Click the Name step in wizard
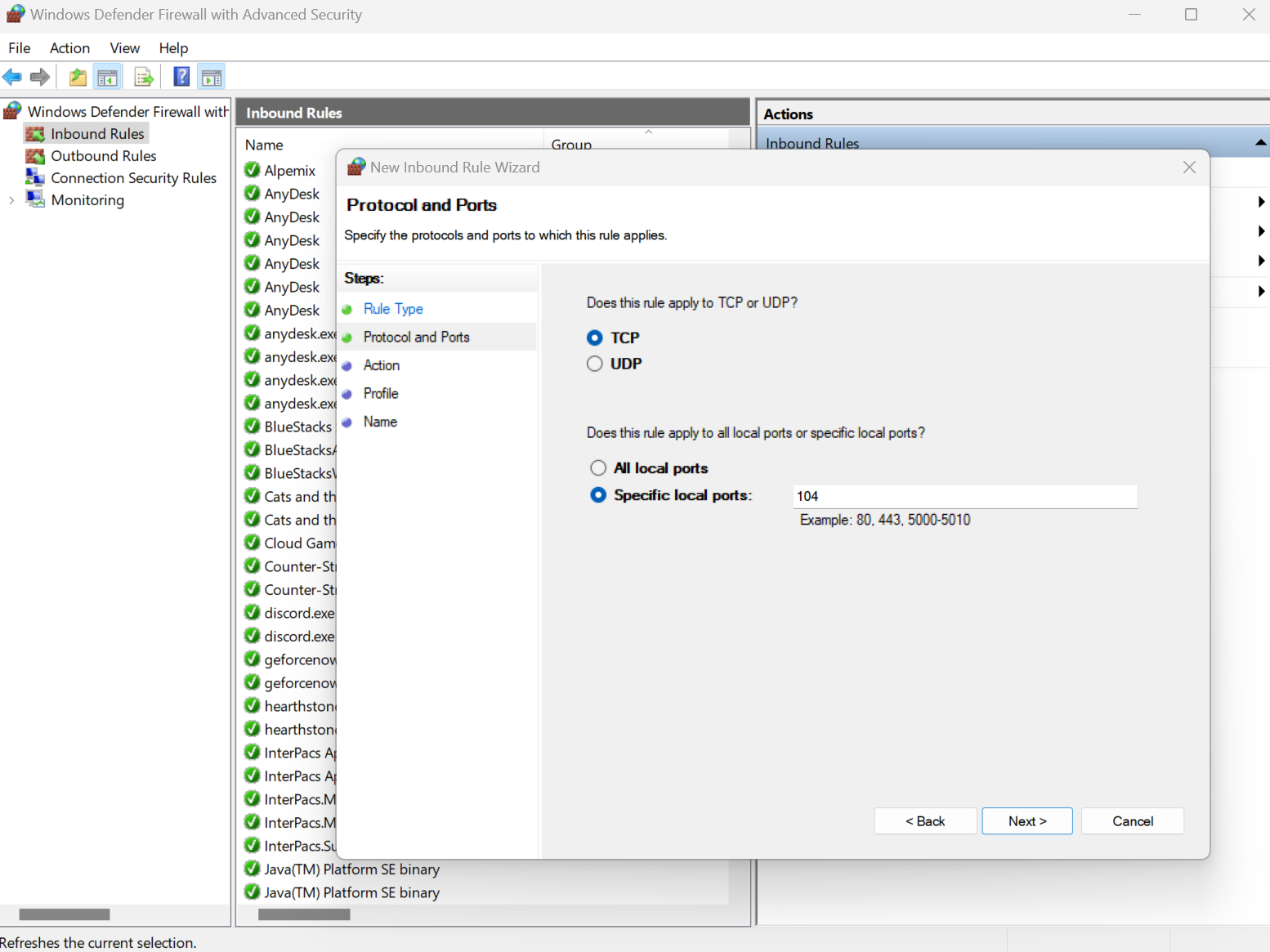Screen dimensions: 1270x952 point(380,422)
